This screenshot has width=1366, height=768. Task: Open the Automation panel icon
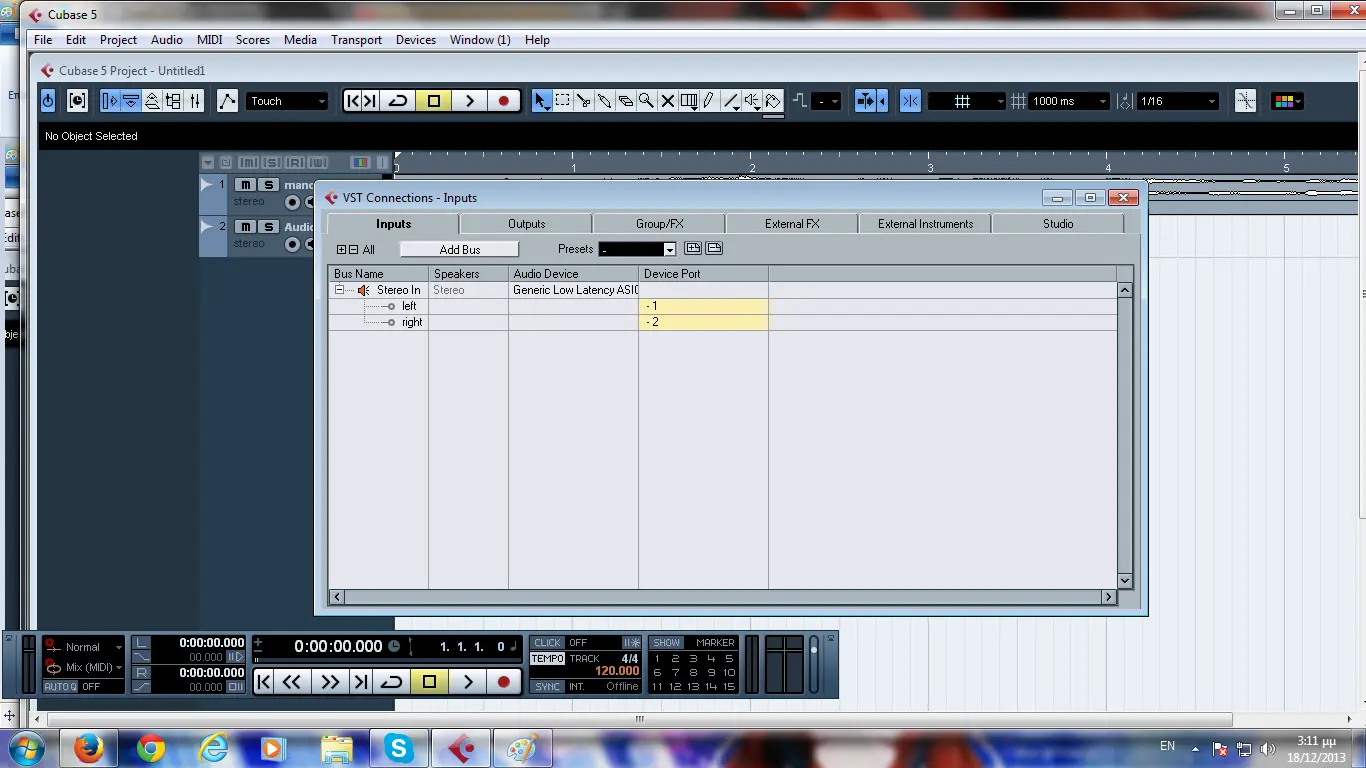coord(228,101)
